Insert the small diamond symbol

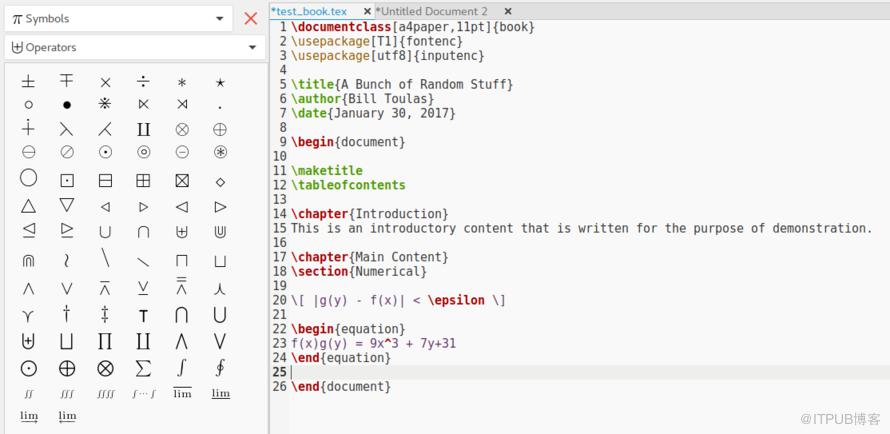coord(220,182)
